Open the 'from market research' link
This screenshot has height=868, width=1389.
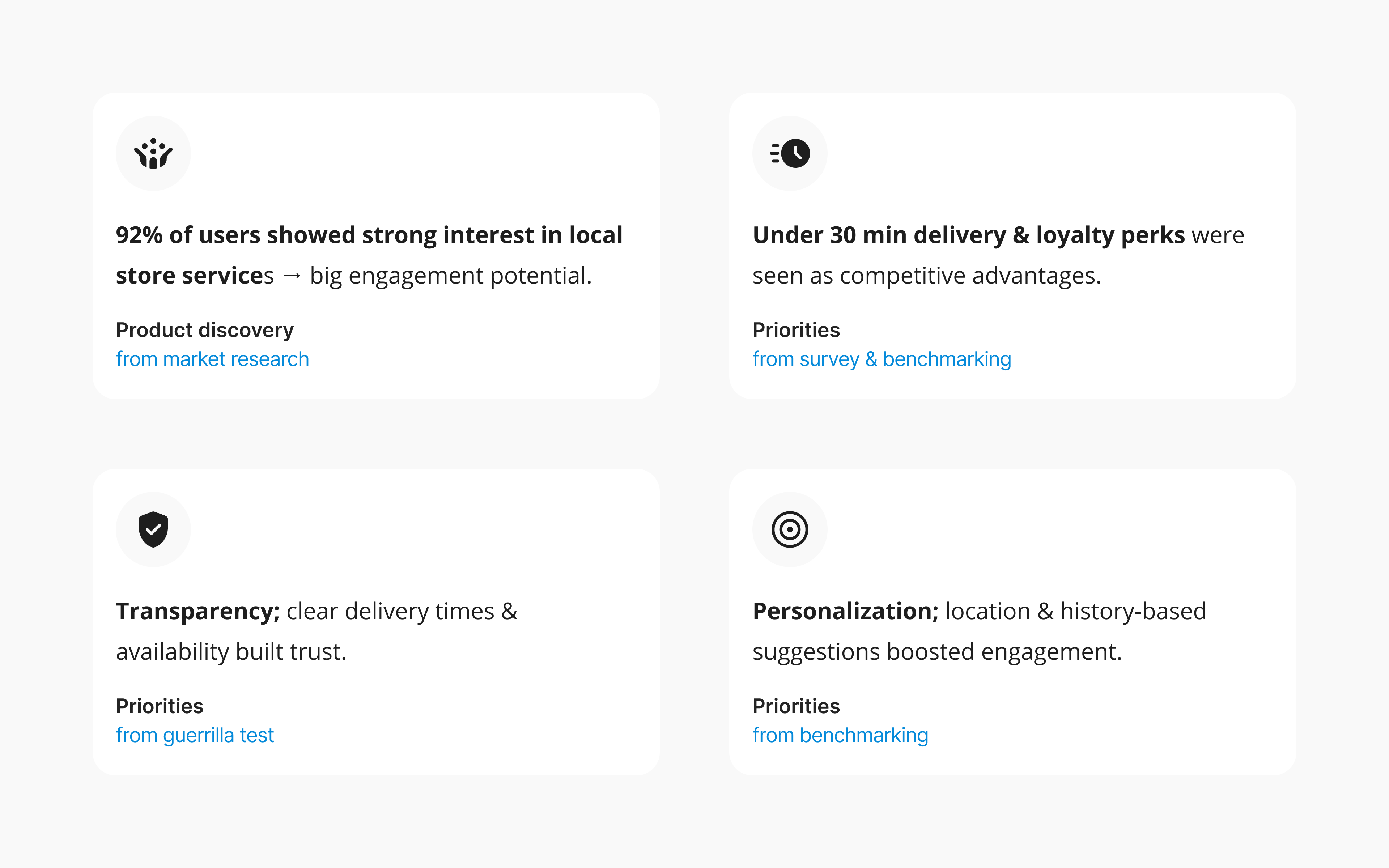(212, 359)
